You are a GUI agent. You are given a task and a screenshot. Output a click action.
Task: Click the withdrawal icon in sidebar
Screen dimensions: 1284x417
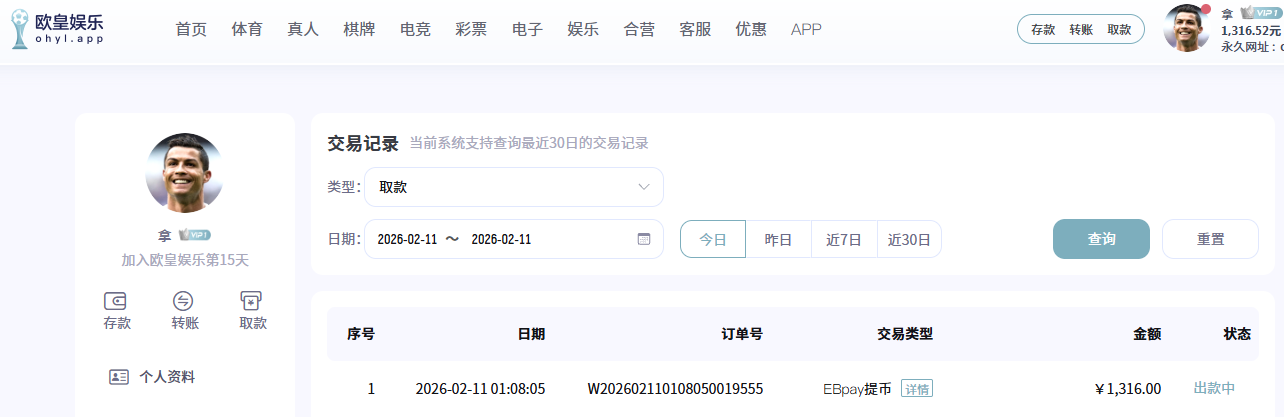(x=252, y=301)
